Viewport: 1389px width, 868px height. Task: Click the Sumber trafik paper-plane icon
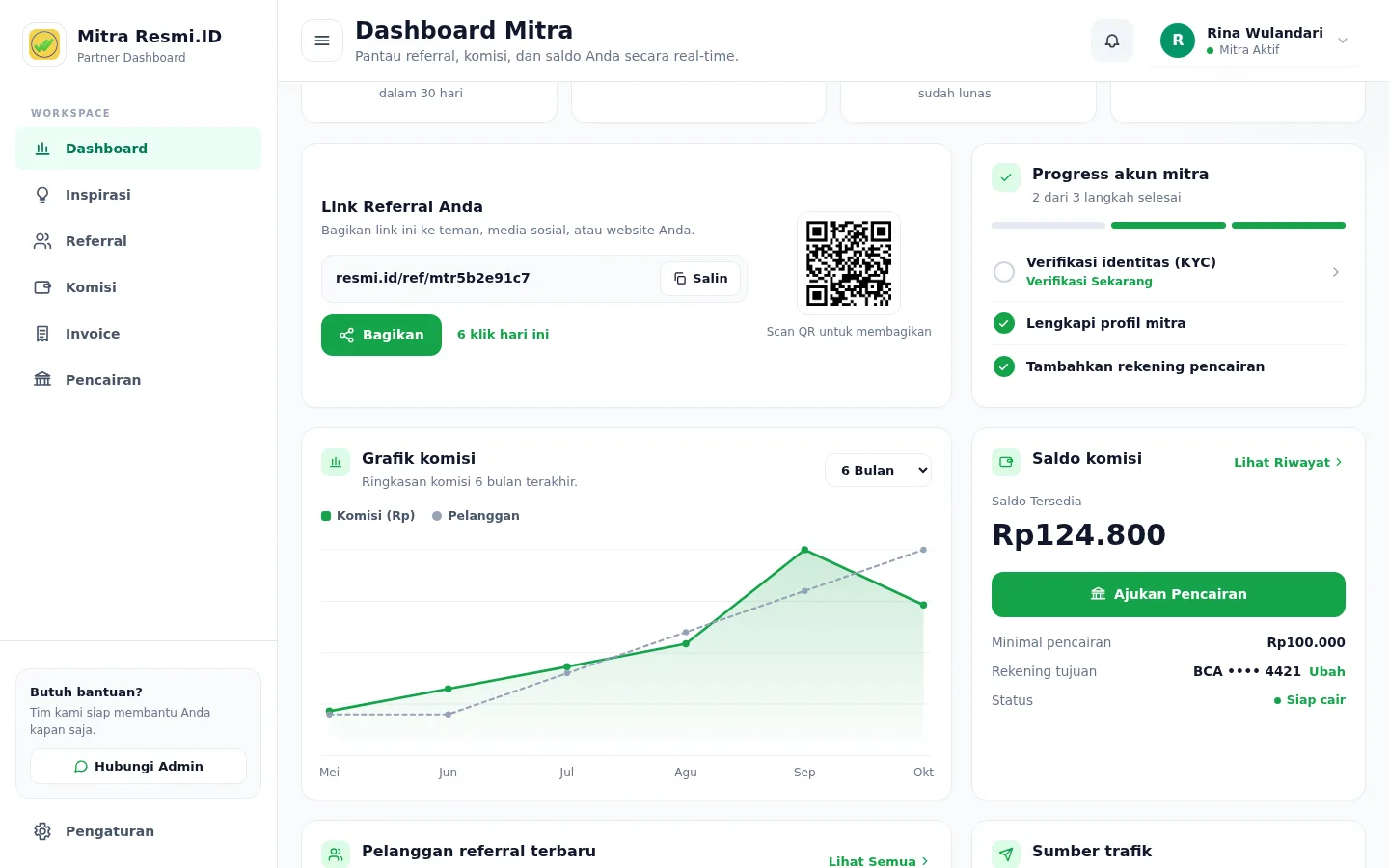pos(1006,854)
